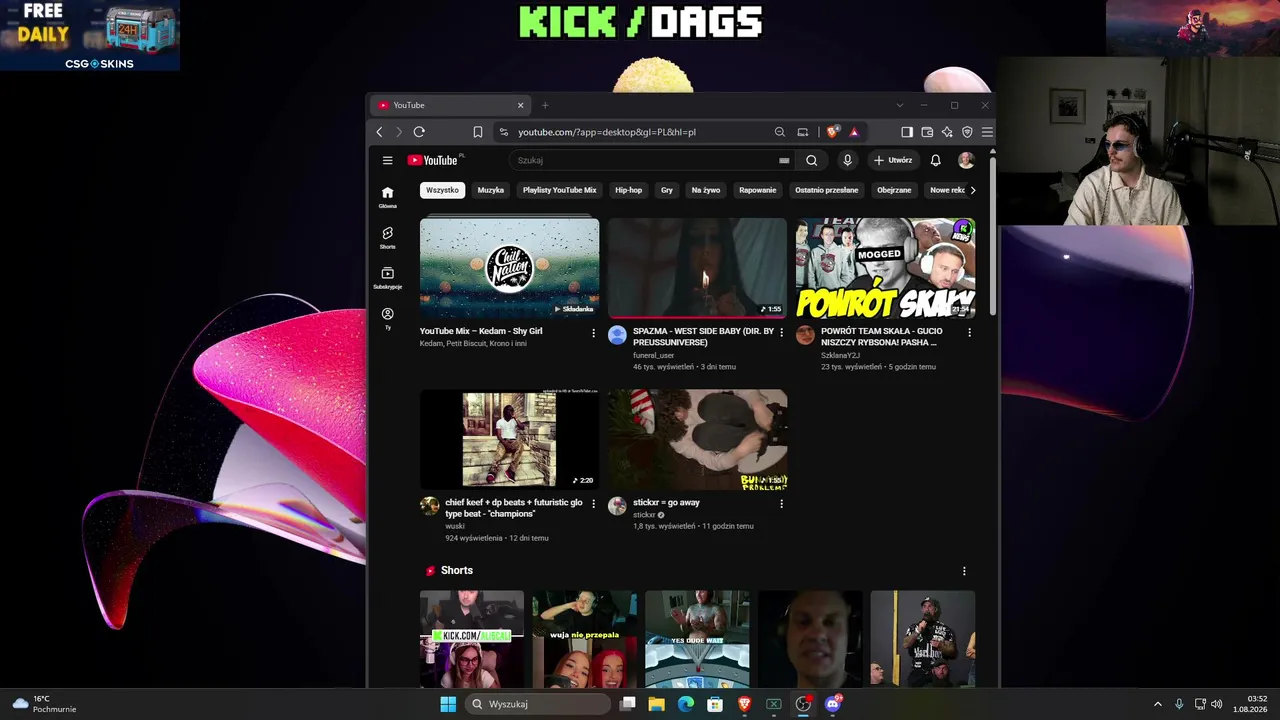1280x720 pixels.
Task: Click the YouTube search magnifier button
Action: 811,160
